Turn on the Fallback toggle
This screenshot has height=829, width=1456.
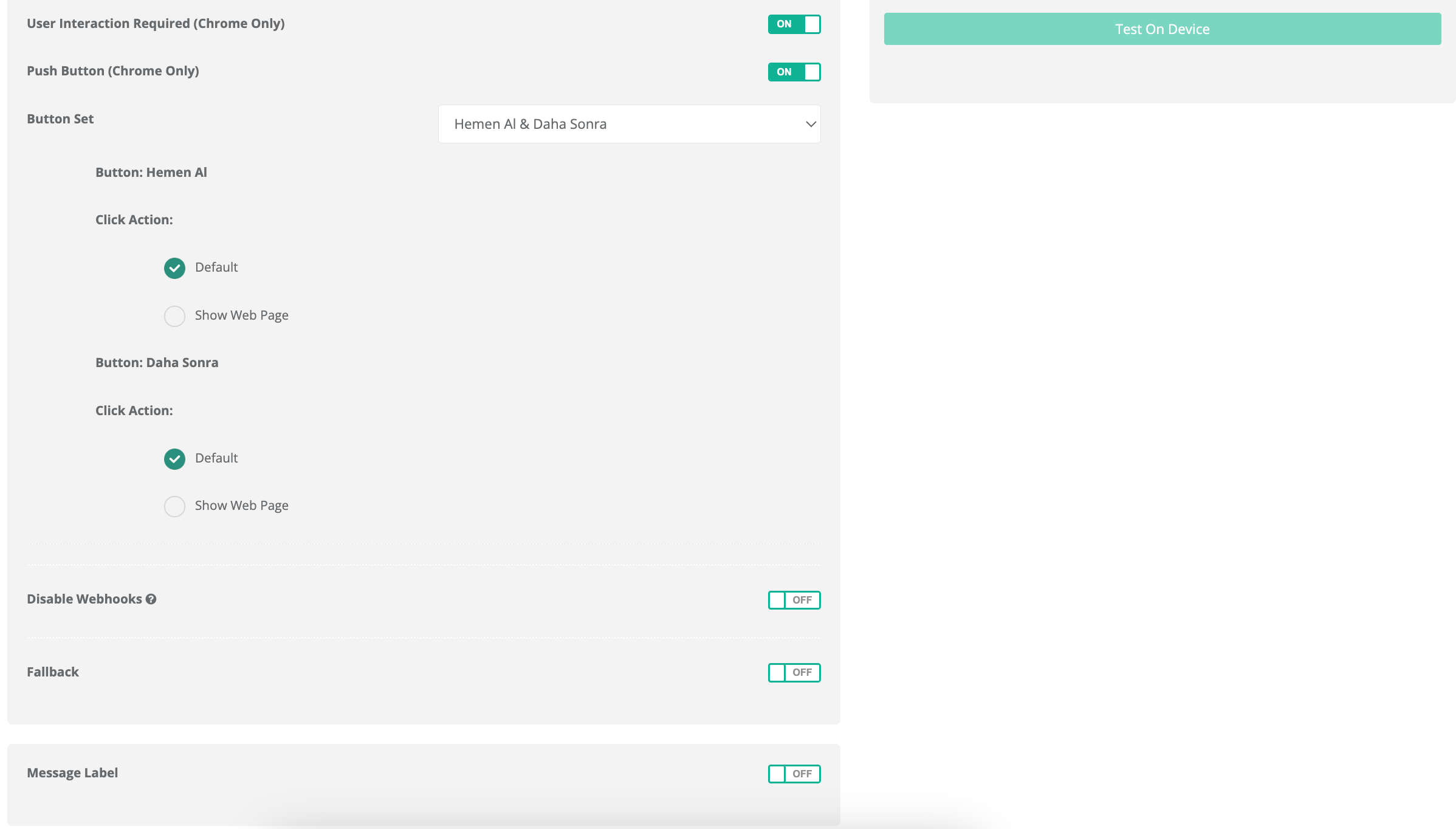point(794,672)
